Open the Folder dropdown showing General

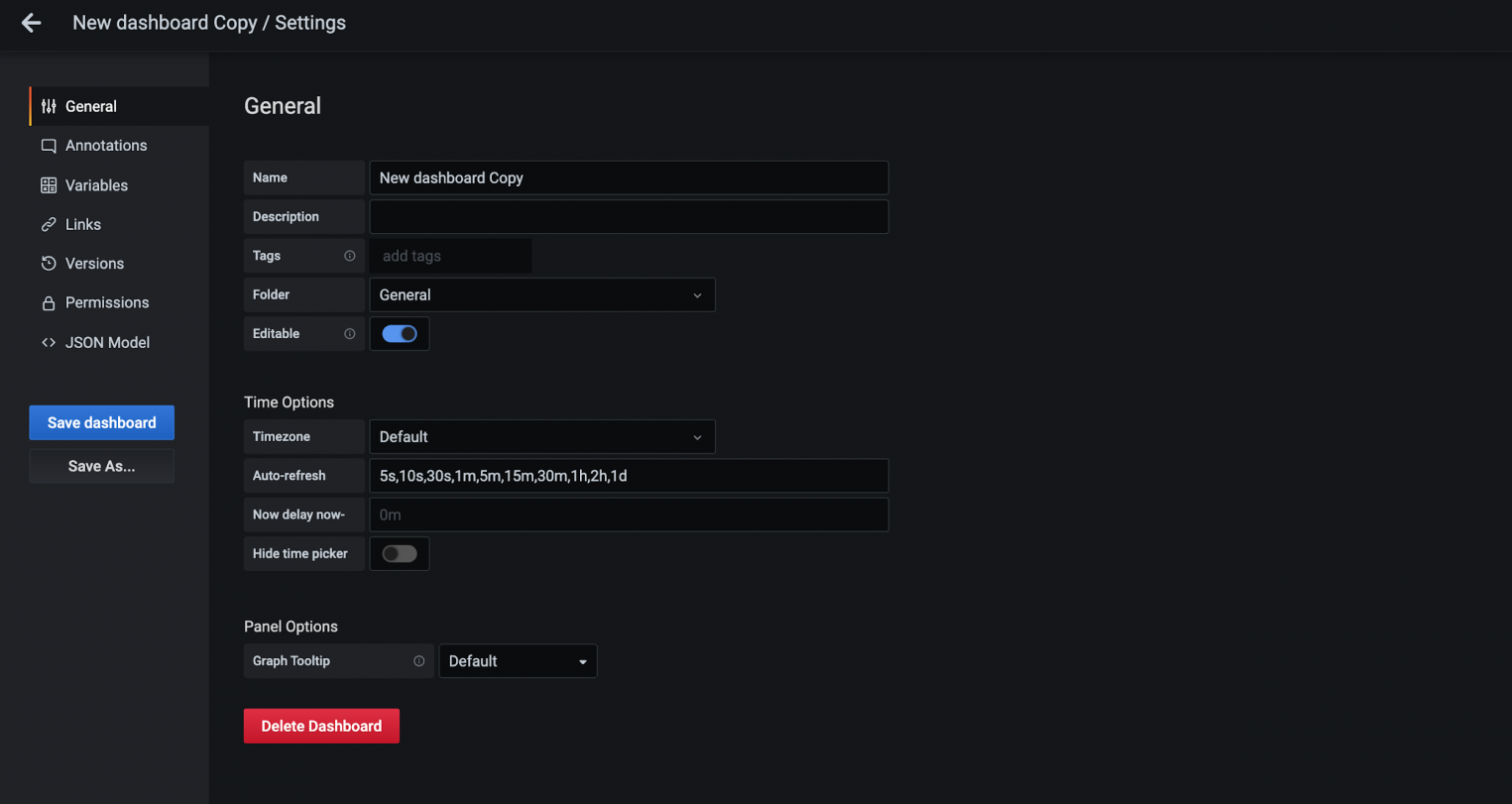point(542,295)
